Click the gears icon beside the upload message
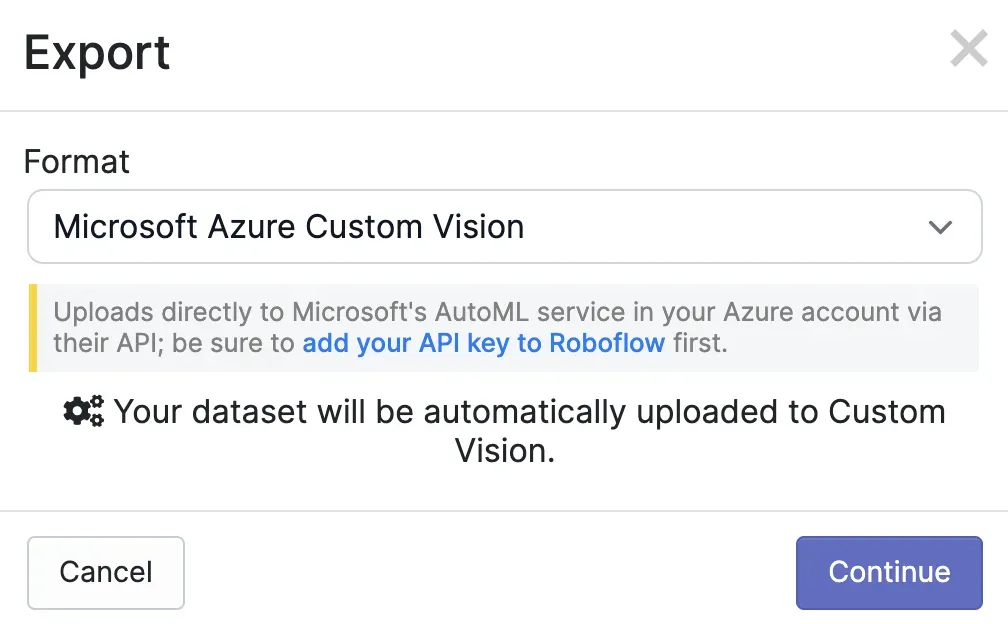 (84, 411)
